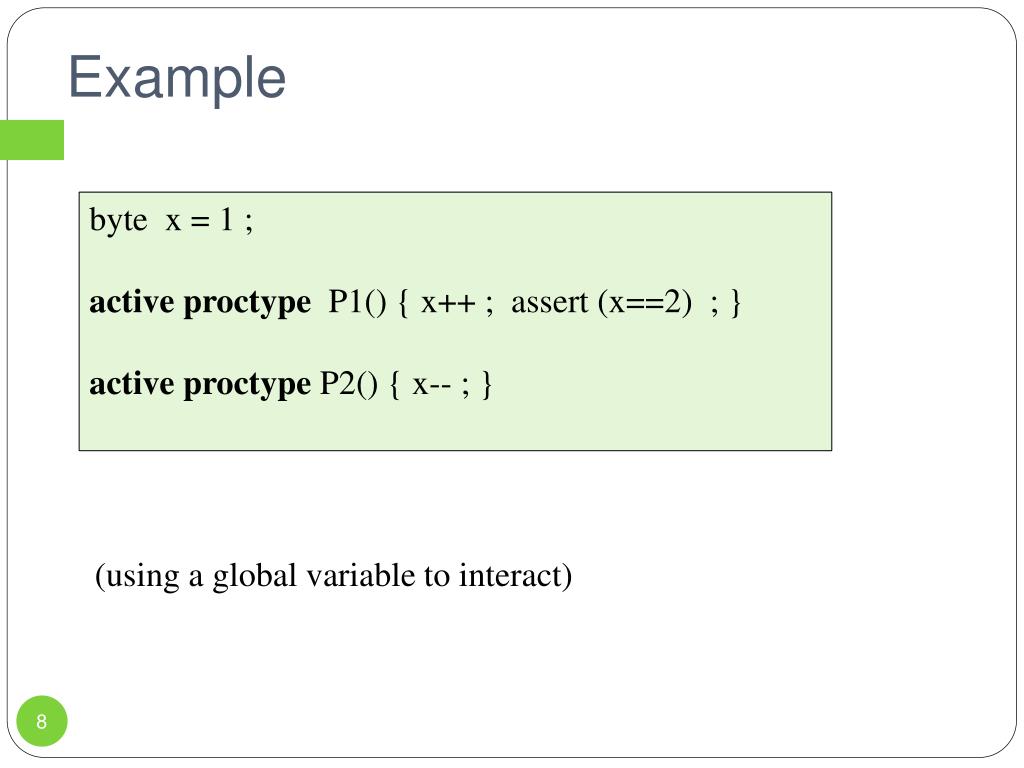Click the 'P2()' process name
Viewport: 1024px width, 768px height.
pyautogui.click(x=348, y=384)
